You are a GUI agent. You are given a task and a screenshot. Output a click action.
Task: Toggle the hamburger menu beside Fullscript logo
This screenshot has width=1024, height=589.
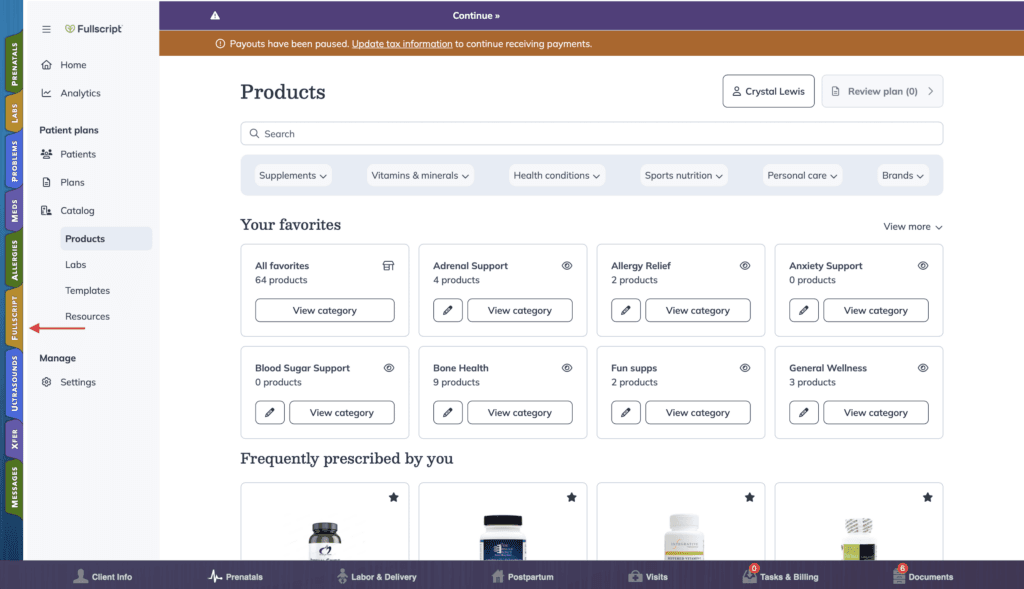tap(46, 29)
